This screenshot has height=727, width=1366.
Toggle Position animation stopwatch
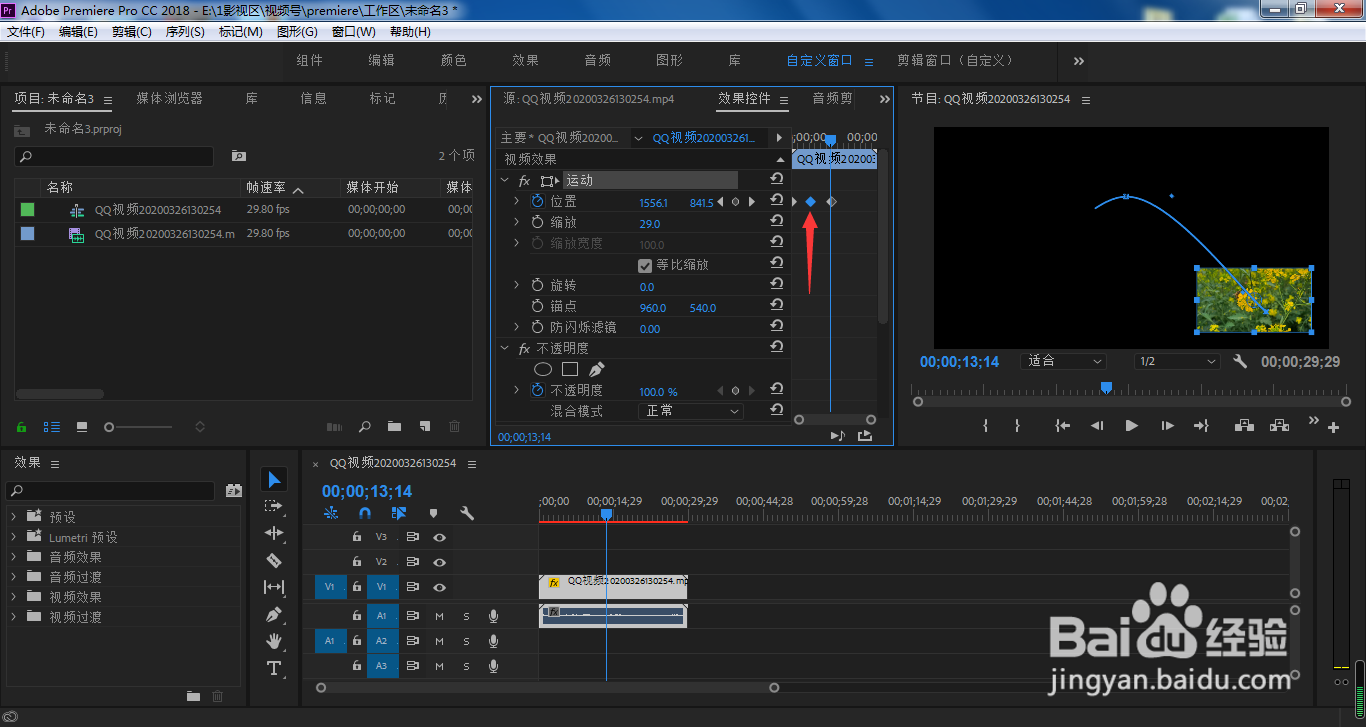click(538, 202)
